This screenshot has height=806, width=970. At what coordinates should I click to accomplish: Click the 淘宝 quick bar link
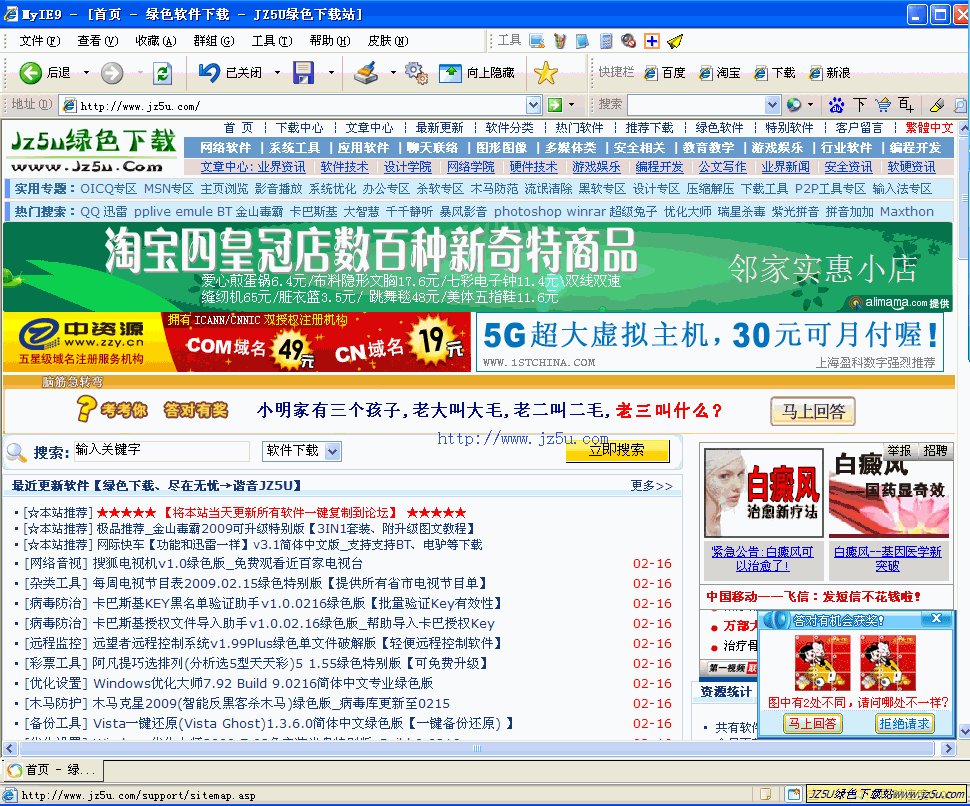point(720,73)
